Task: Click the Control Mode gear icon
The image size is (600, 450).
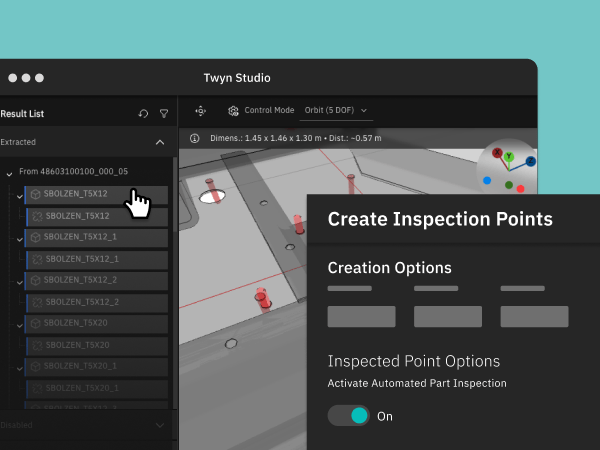Action: click(233, 111)
